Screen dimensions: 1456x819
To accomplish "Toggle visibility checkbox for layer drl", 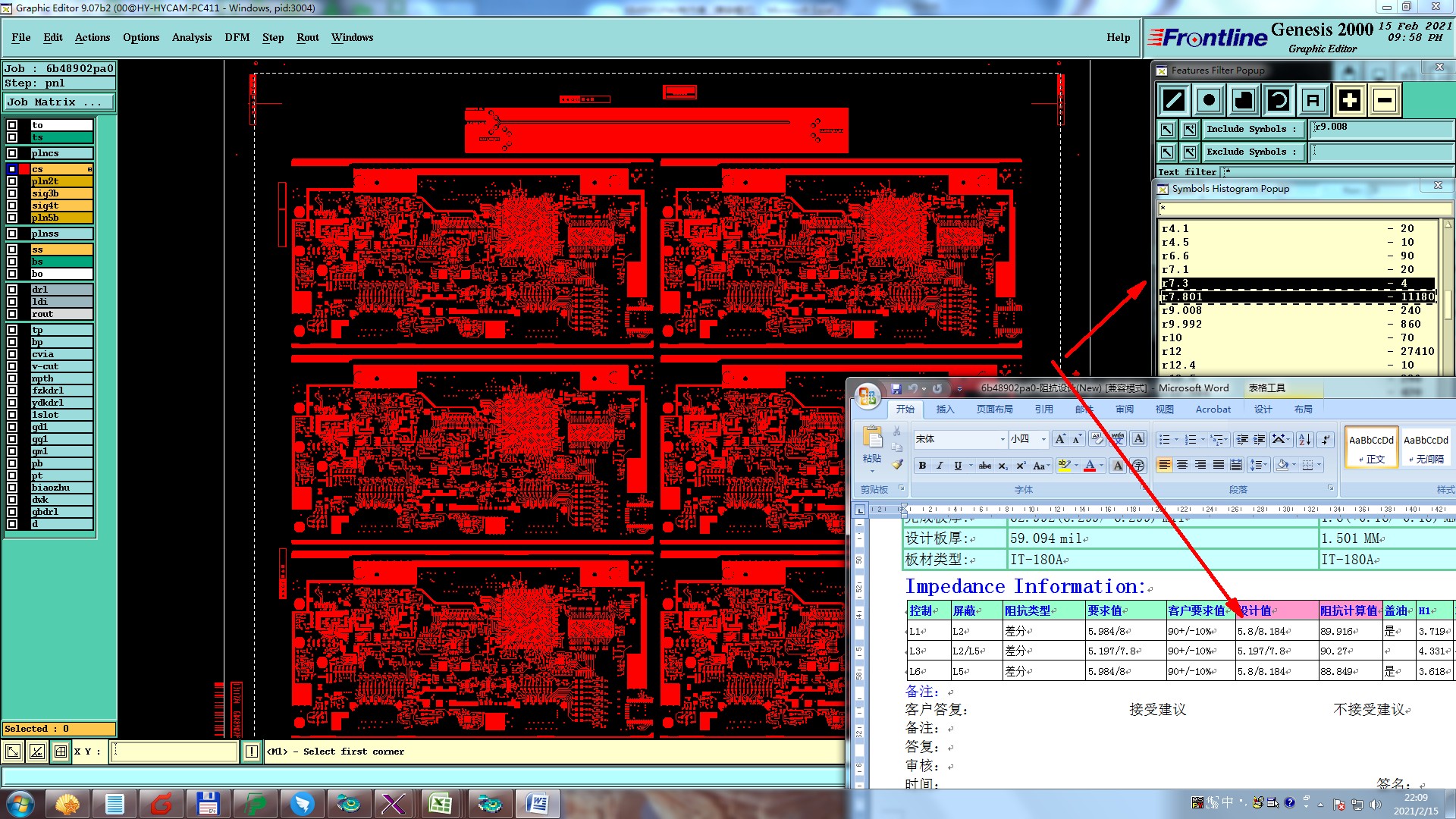I will (12, 290).
